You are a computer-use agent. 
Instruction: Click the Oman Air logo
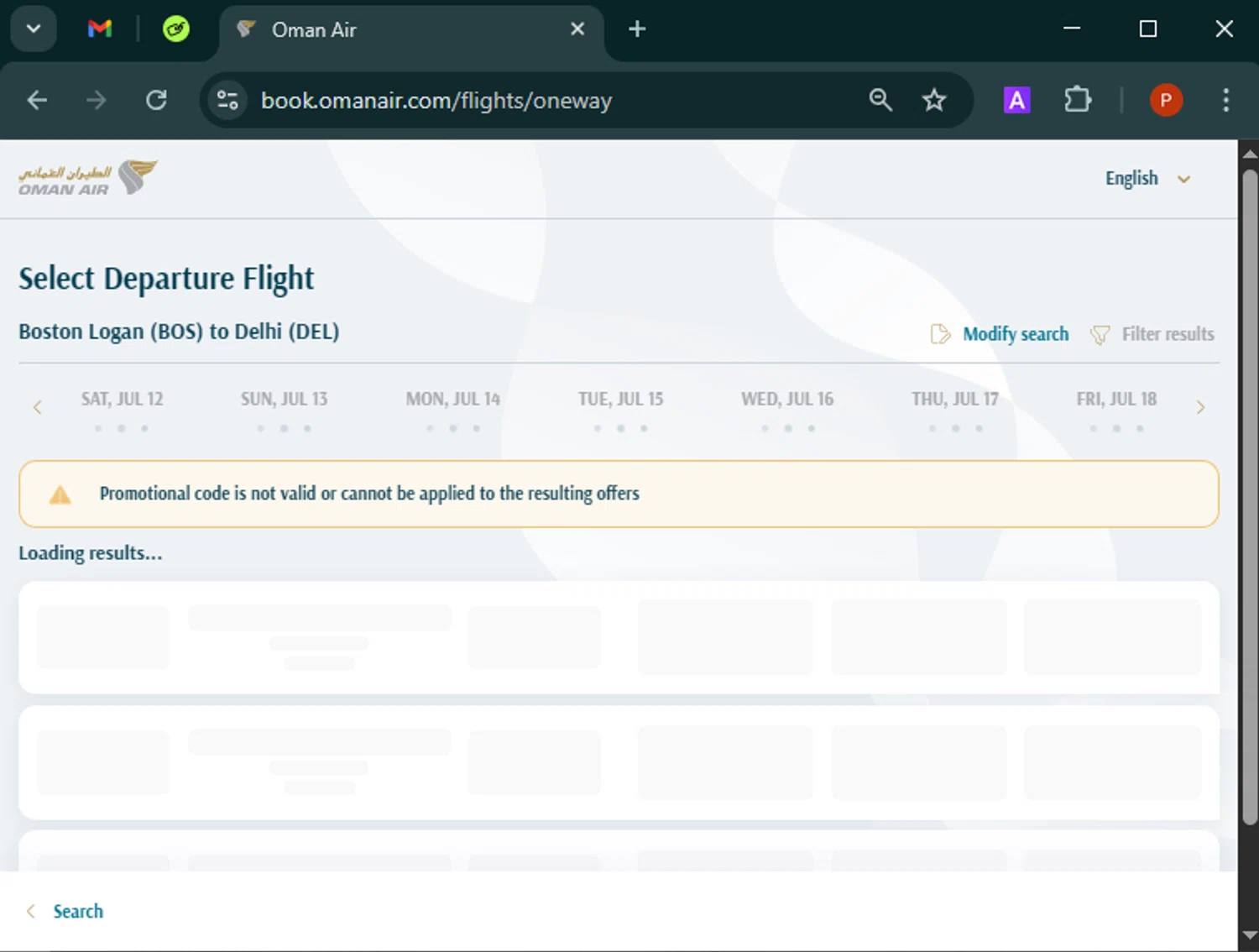click(88, 178)
